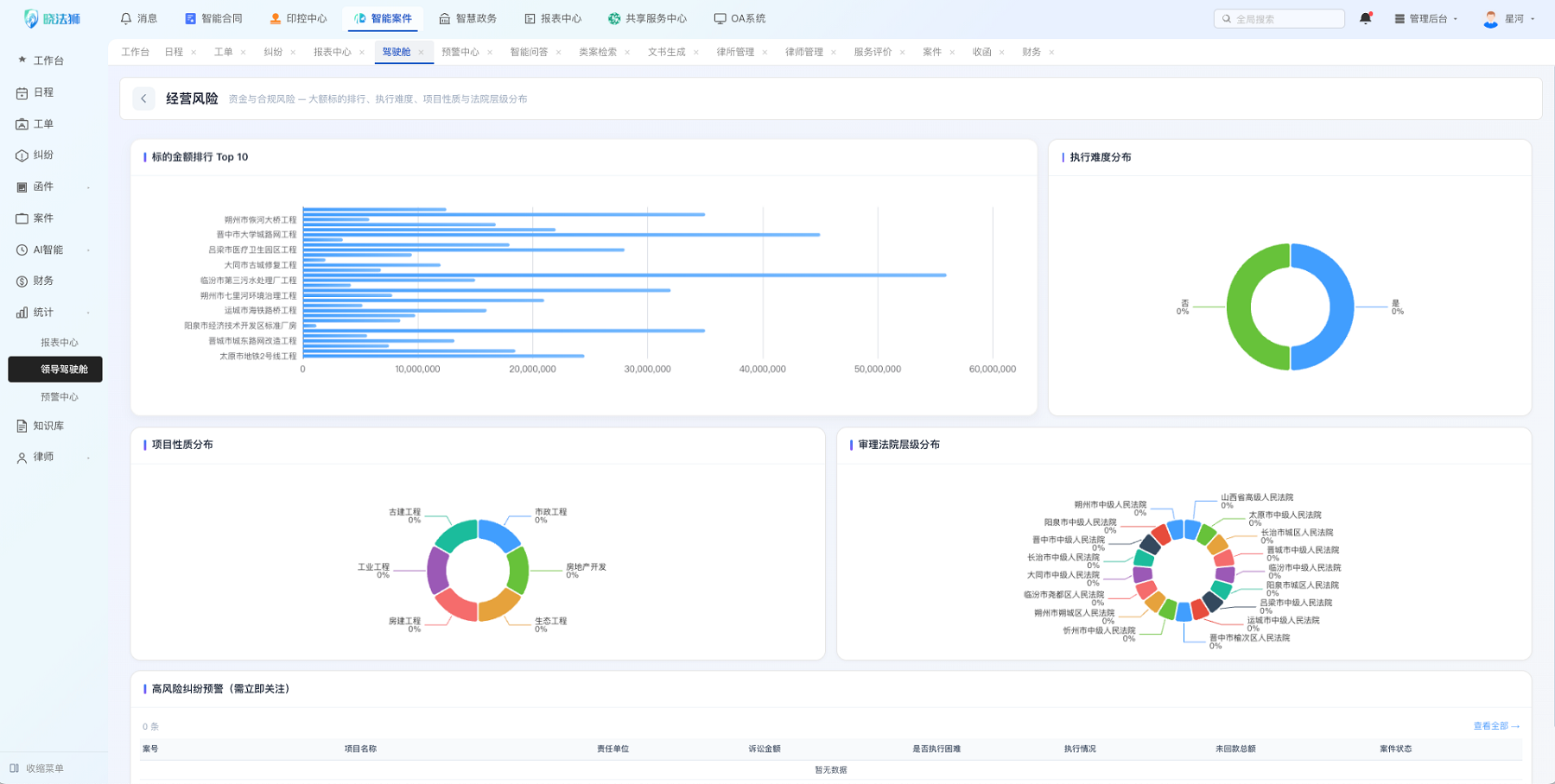Switch to the 律所管理 page tab
The image size is (1555, 784).
[x=735, y=52]
